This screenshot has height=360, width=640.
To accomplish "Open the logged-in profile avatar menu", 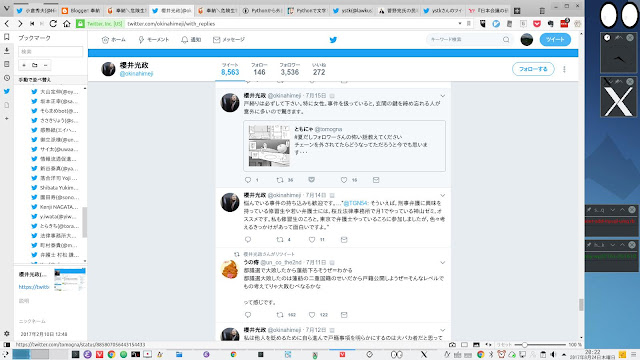I will (x=527, y=40).
